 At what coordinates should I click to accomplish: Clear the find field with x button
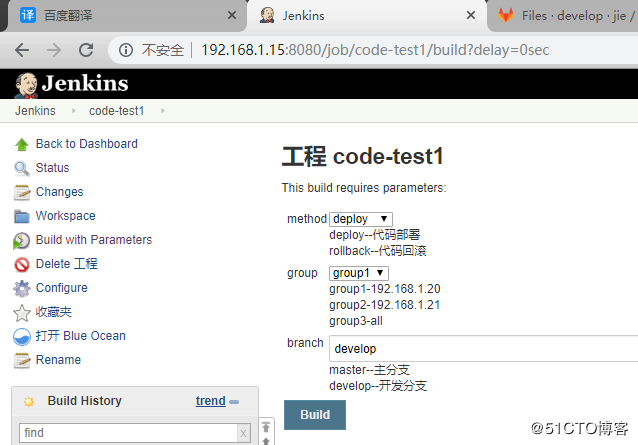[x=243, y=433]
